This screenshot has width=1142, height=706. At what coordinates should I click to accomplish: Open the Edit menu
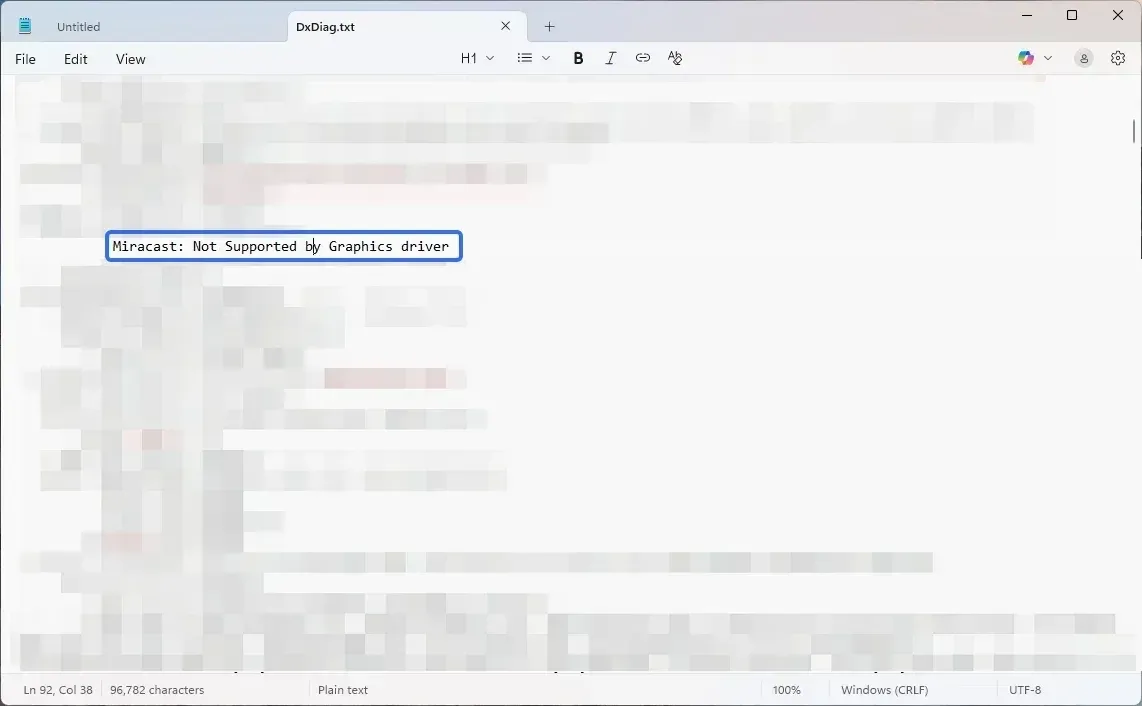(x=76, y=59)
